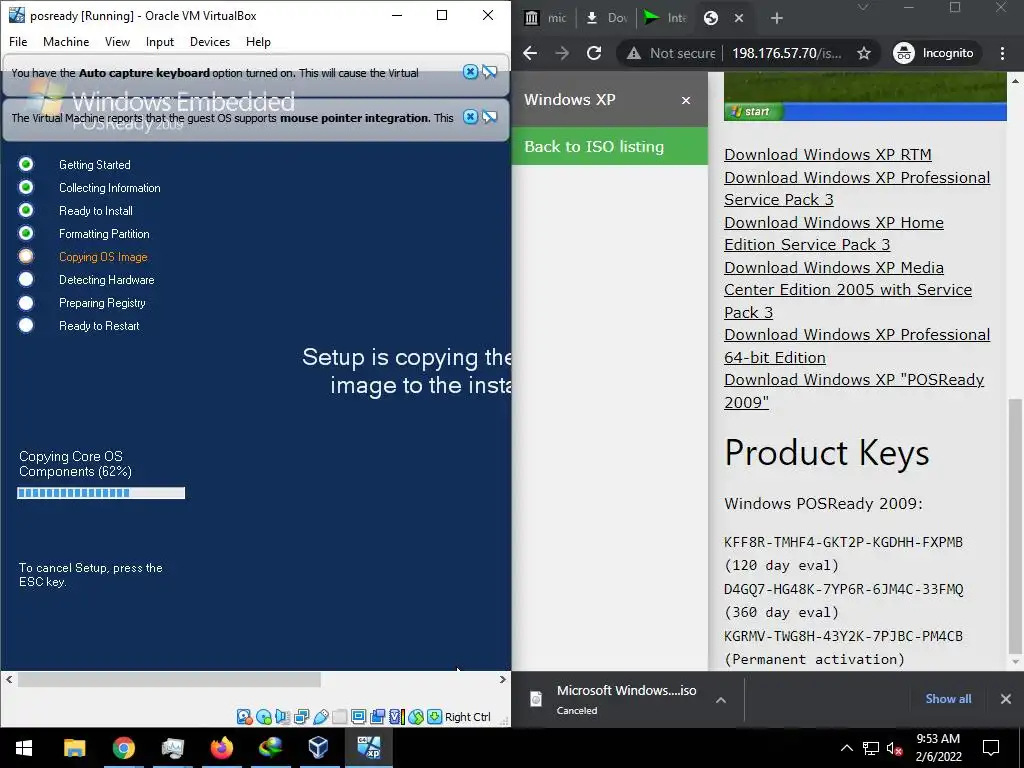Screen dimensions: 1024x768
Task: Open VirtualBox File menu
Action: pos(18,42)
